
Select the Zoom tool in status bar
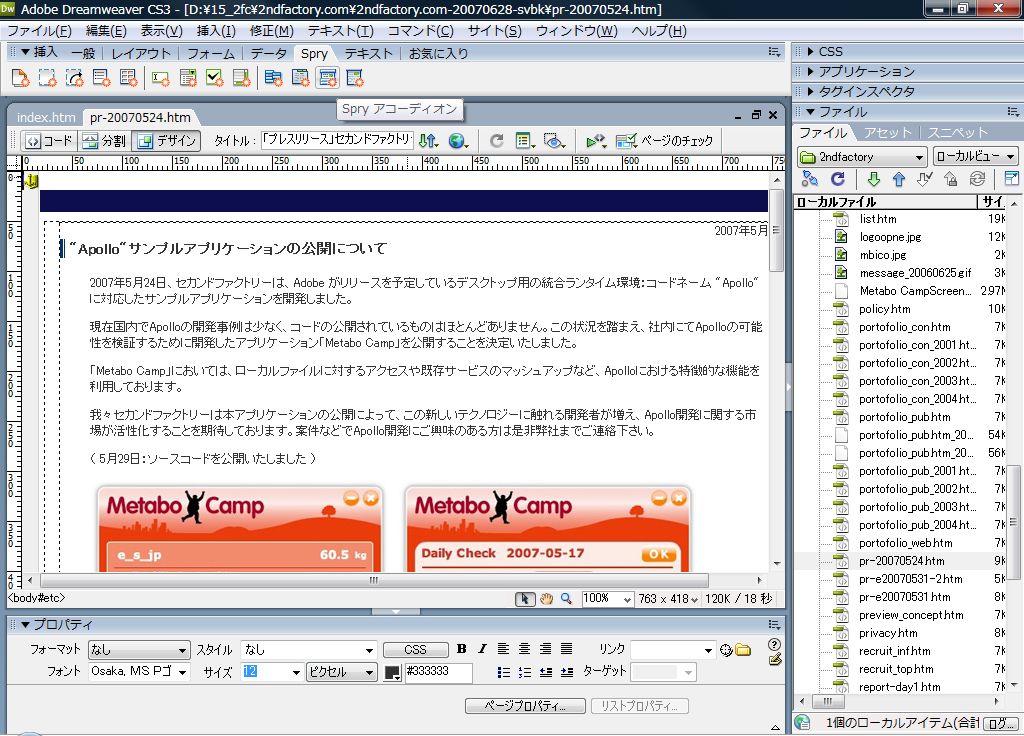566,599
